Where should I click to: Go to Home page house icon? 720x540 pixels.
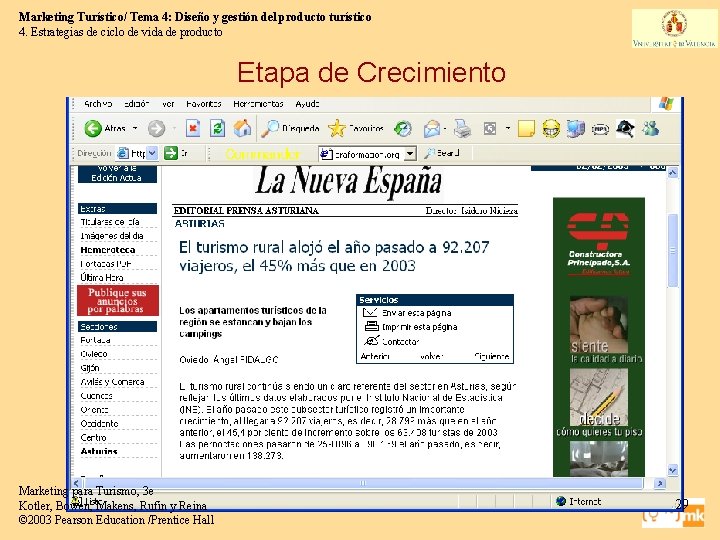point(242,128)
